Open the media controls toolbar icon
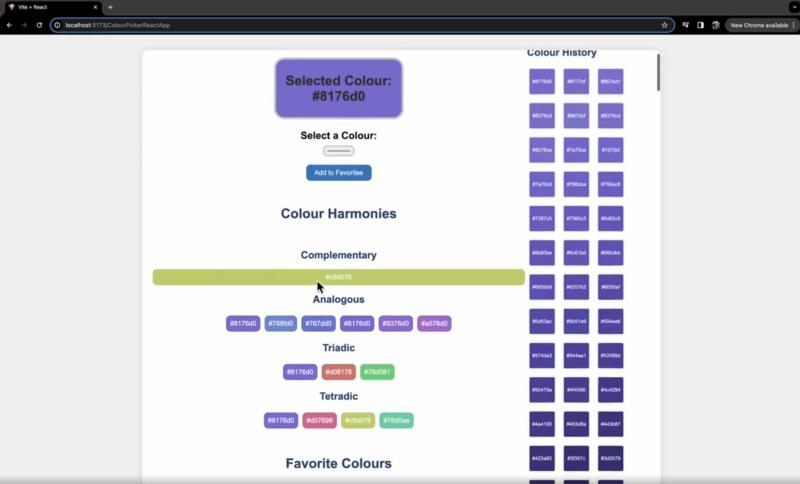The image size is (800, 484). click(x=685, y=25)
